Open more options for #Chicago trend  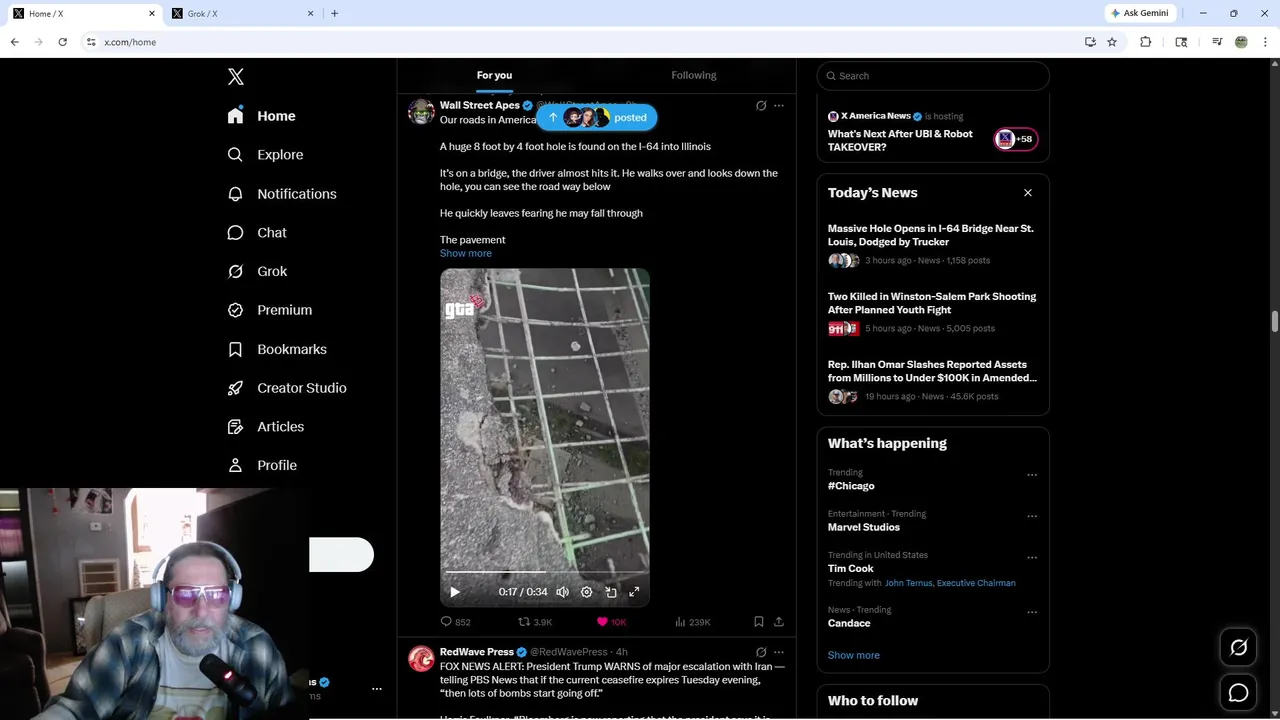tap(1032, 475)
